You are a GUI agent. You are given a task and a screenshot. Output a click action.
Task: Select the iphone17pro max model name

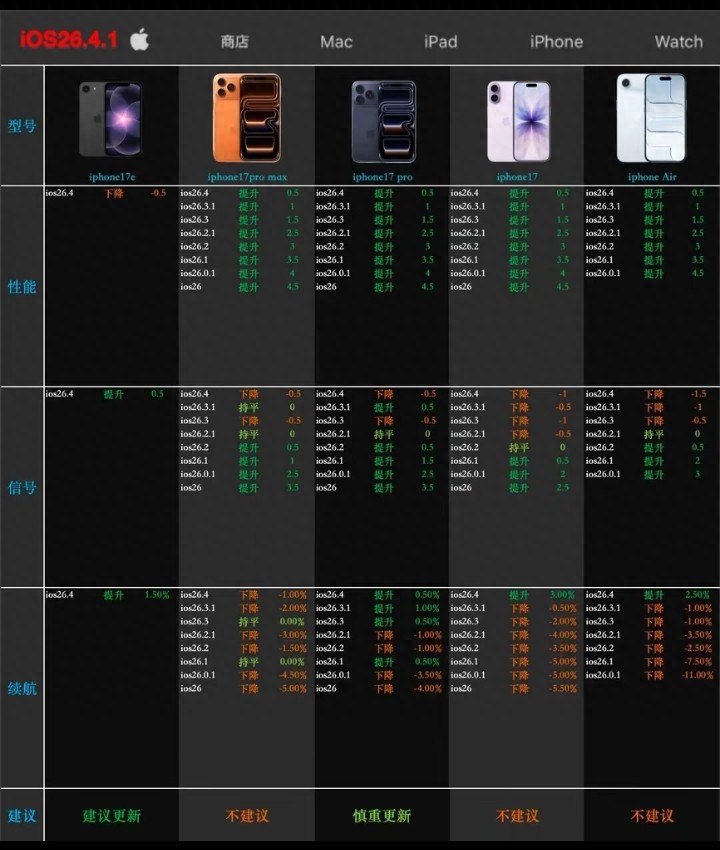[247, 177]
